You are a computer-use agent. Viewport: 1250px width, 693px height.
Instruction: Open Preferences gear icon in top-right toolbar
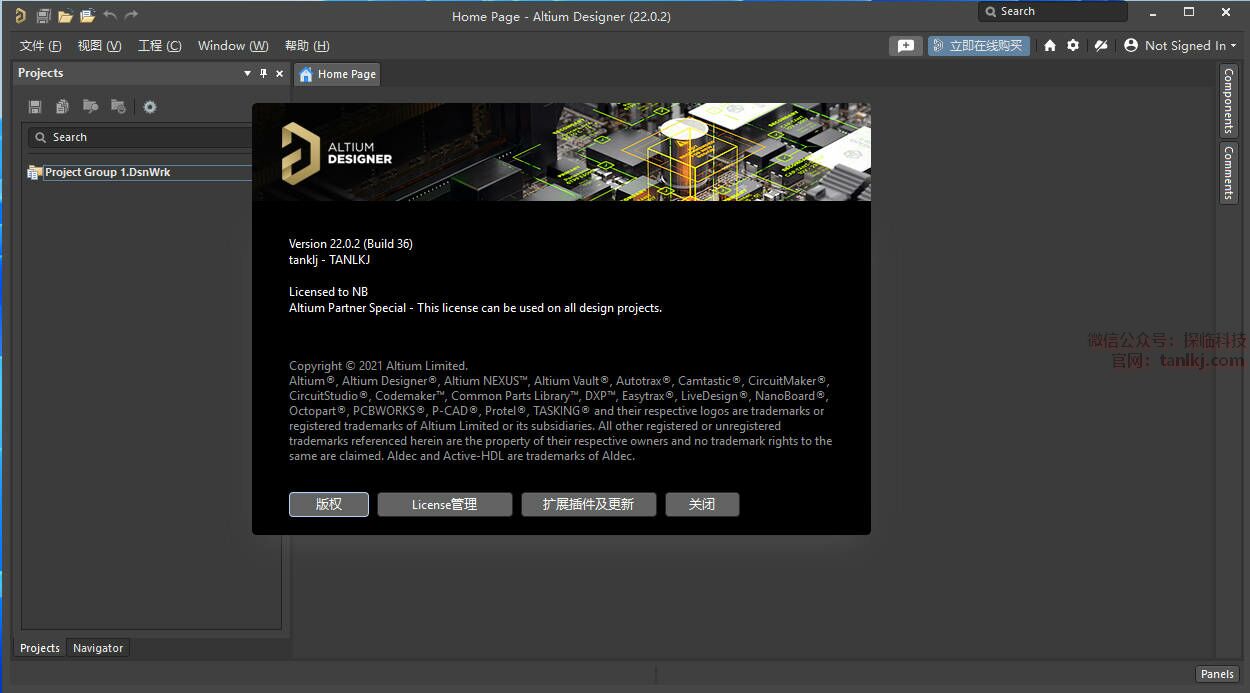tap(1073, 45)
